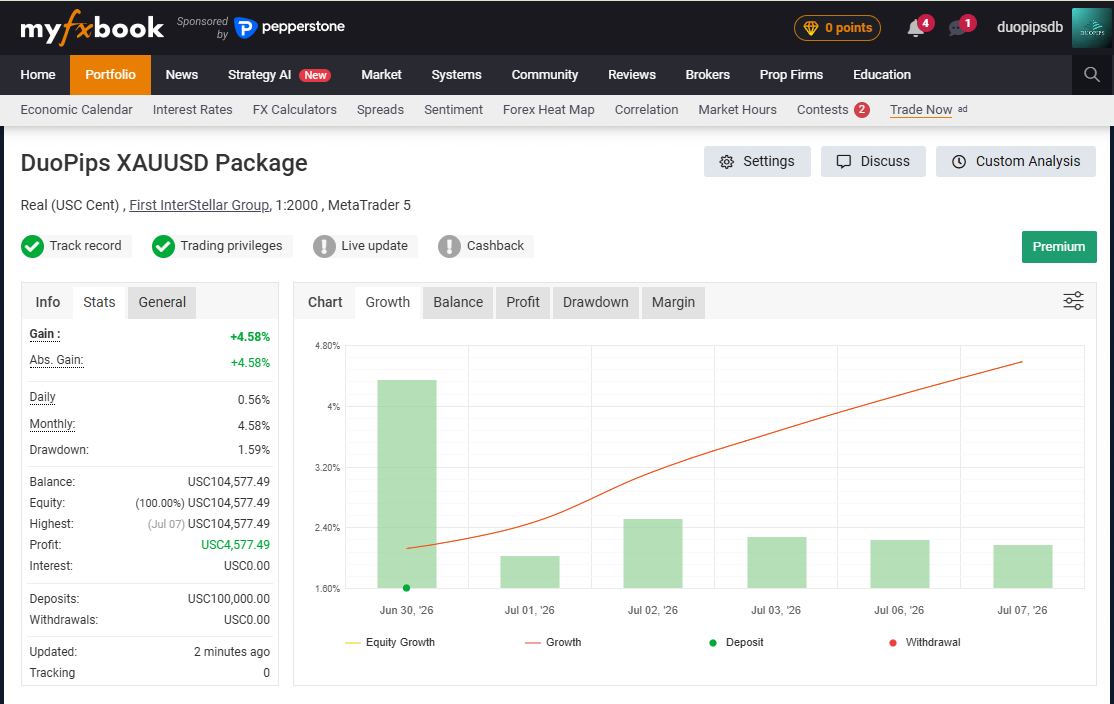1114x704 pixels.
Task: Switch to the Drawdown chart tab
Action: pos(595,303)
